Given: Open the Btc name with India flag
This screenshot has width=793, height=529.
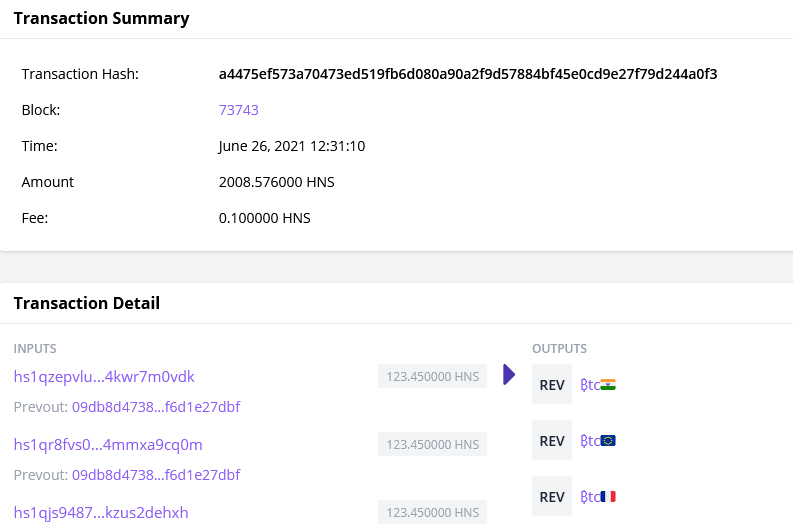Looking at the screenshot, I should pyautogui.click(x=598, y=385).
